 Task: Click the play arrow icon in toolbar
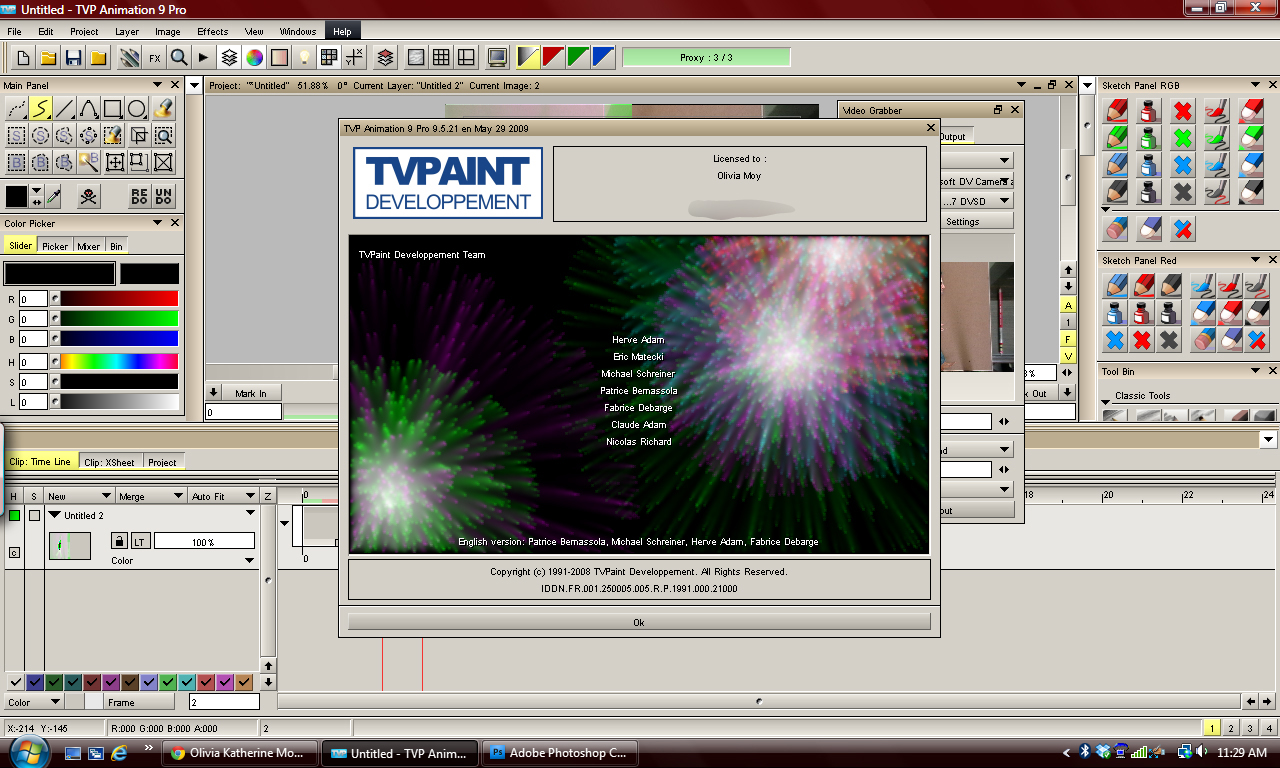[x=204, y=57]
